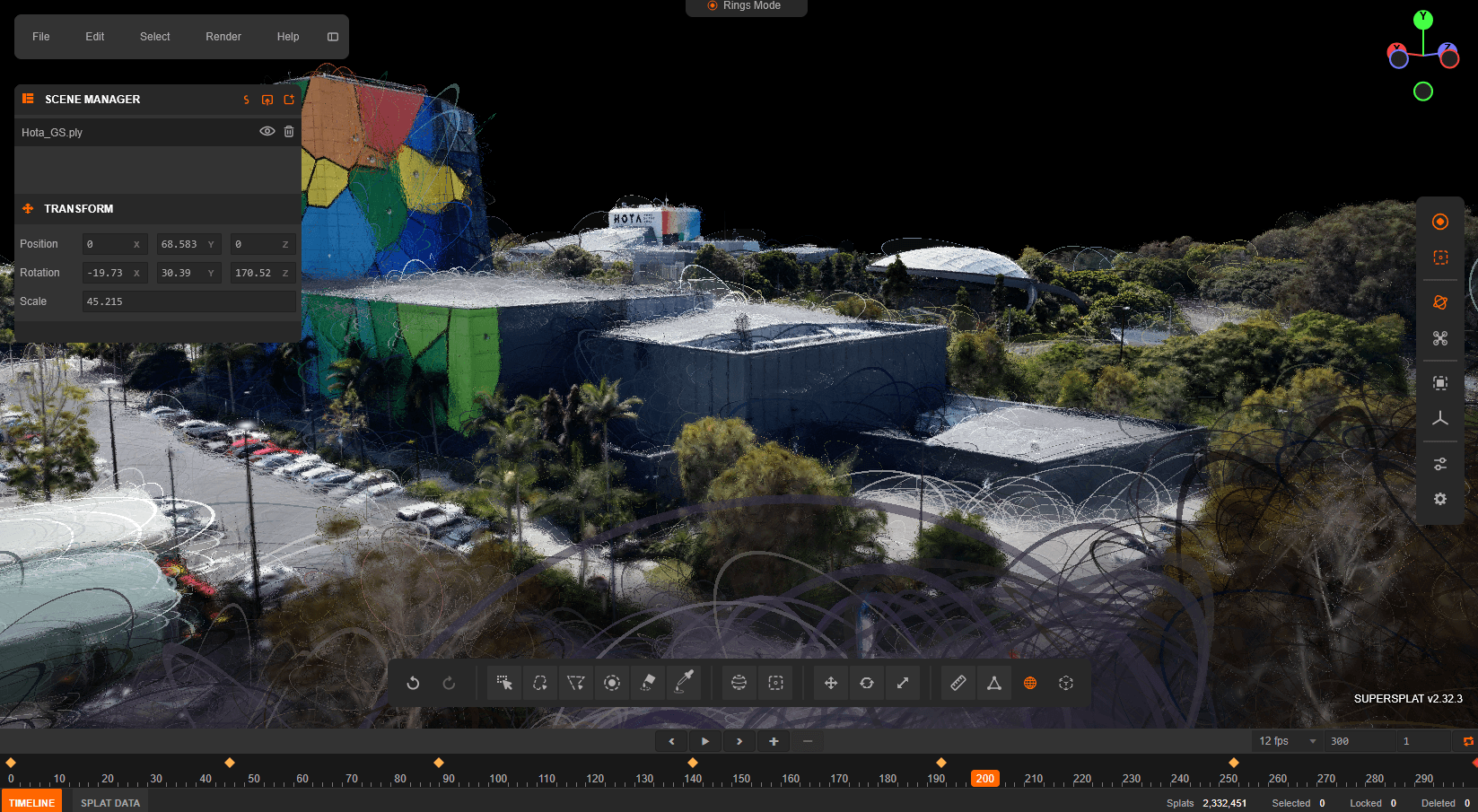Open the settings gear on right sidebar
This screenshot has width=1478, height=812.
(x=1440, y=499)
